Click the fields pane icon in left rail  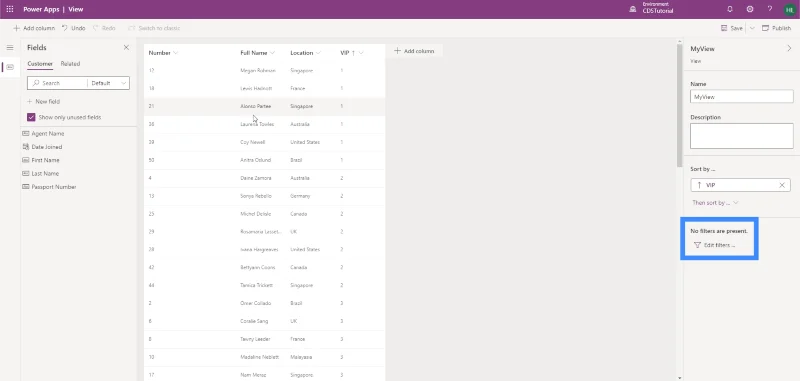click(x=10, y=67)
